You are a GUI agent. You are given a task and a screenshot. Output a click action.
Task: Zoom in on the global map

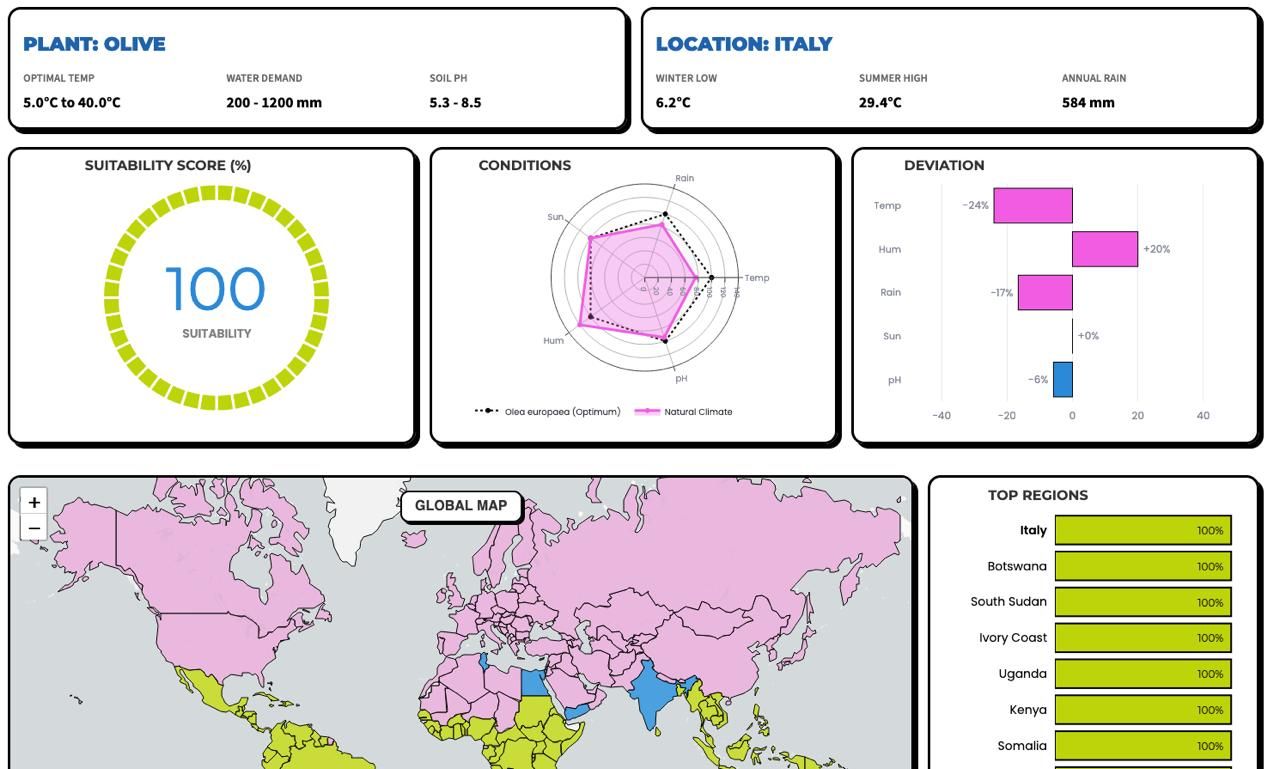point(34,502)
